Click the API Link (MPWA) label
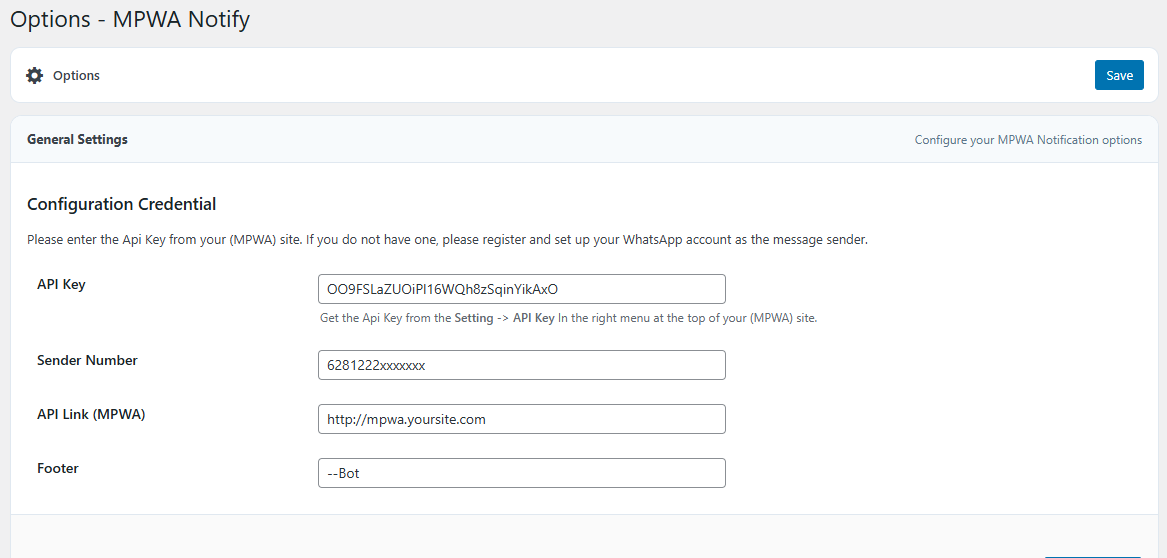 pos(91,414)
